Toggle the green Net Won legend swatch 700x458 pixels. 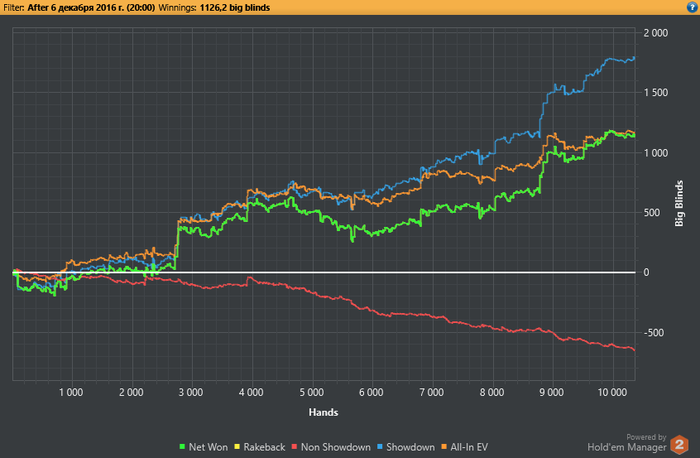click(182, 447)
